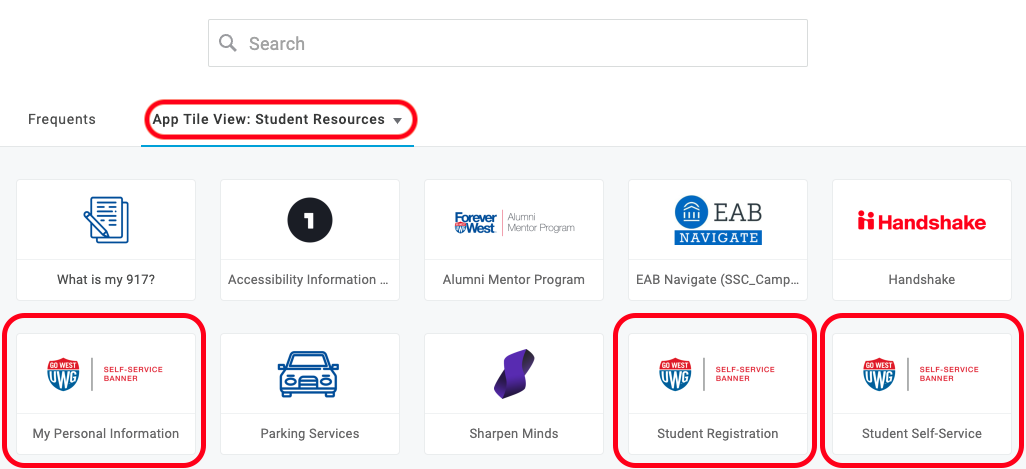1026x469 pixels.
Task: Click the magnifying glass search icon
Action: pyautogui.click(x=228, y=43)
